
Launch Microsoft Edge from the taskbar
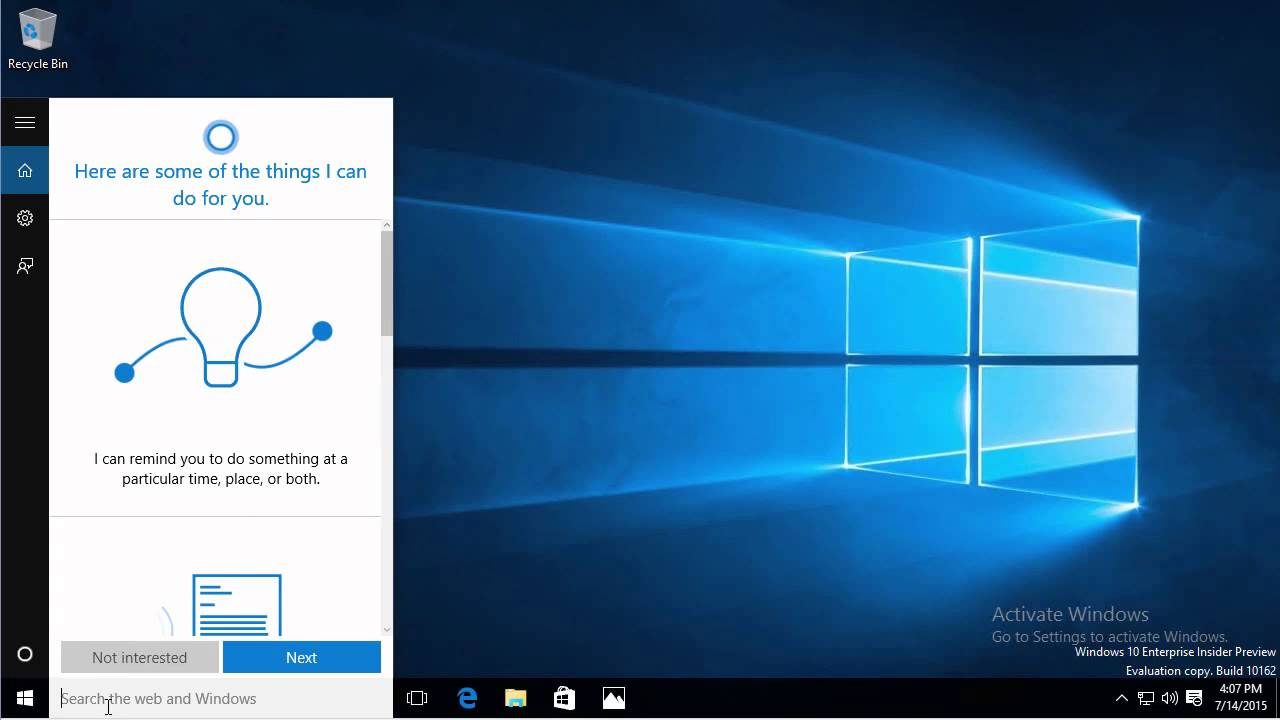(467, 698)
